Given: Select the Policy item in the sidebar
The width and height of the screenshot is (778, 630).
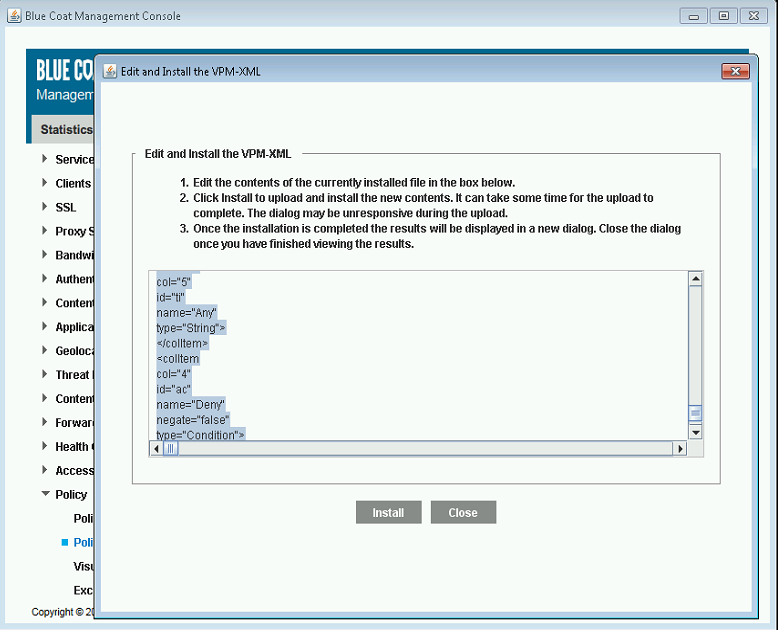Looking at the screenshot, I should pos(71,495).
